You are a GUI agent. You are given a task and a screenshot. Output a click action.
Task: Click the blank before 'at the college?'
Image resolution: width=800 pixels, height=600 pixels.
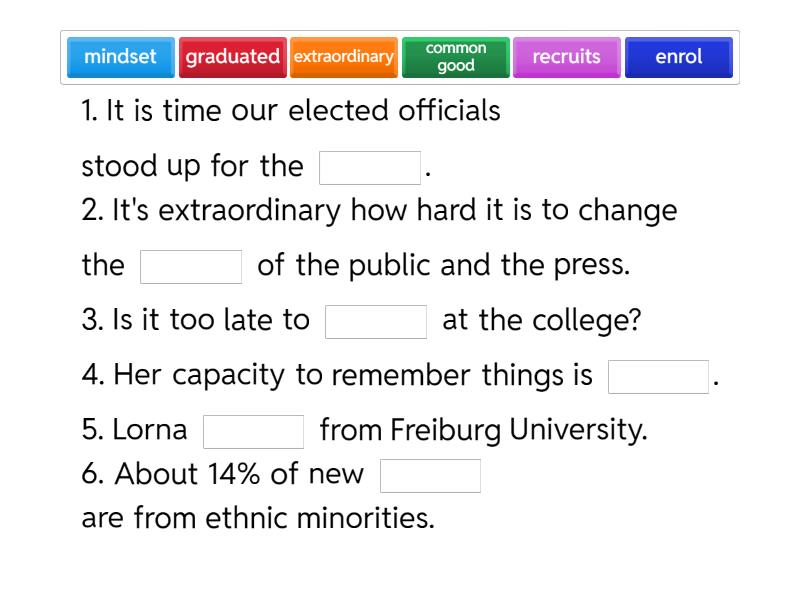[376, 322]
